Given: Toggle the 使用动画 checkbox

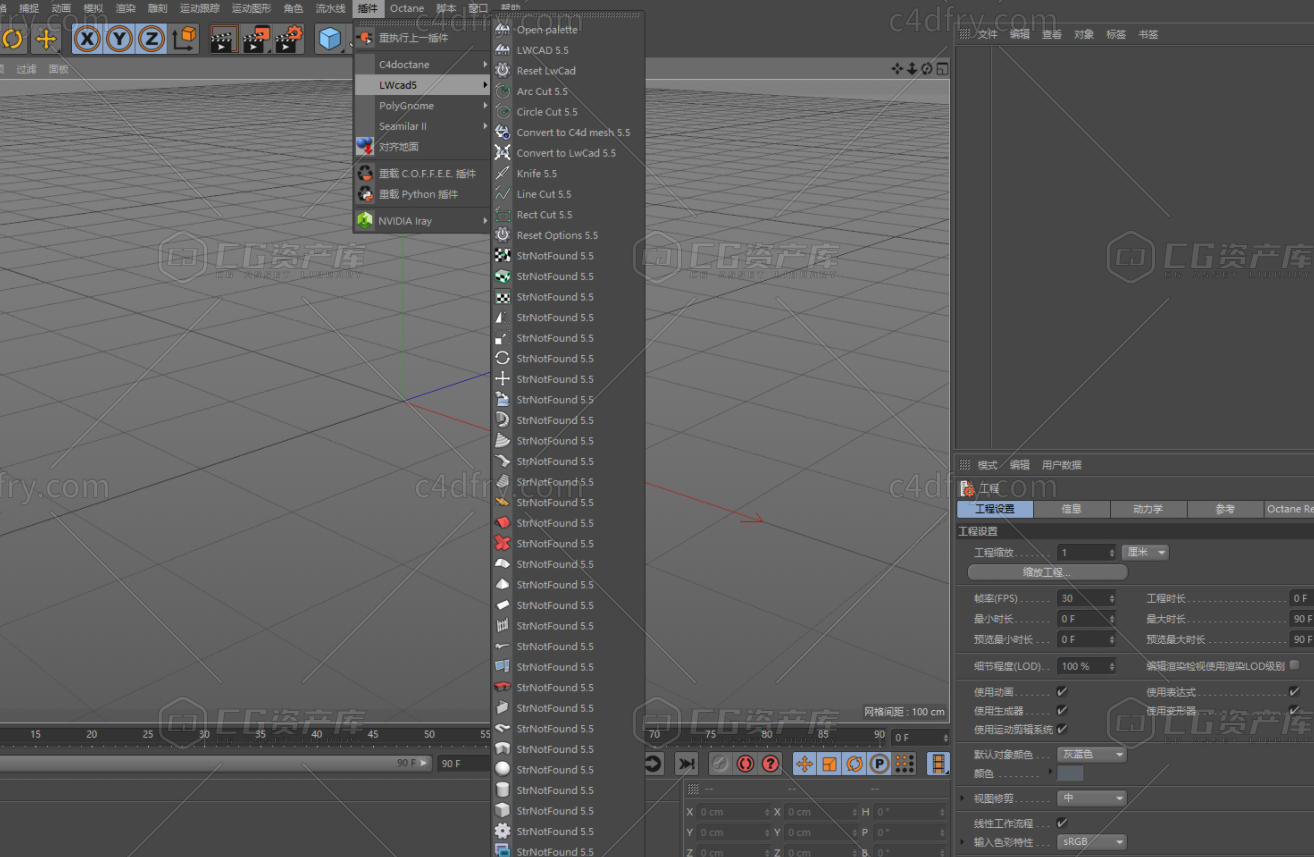Looking at the screenshot, I should [x=1062, y=692].
